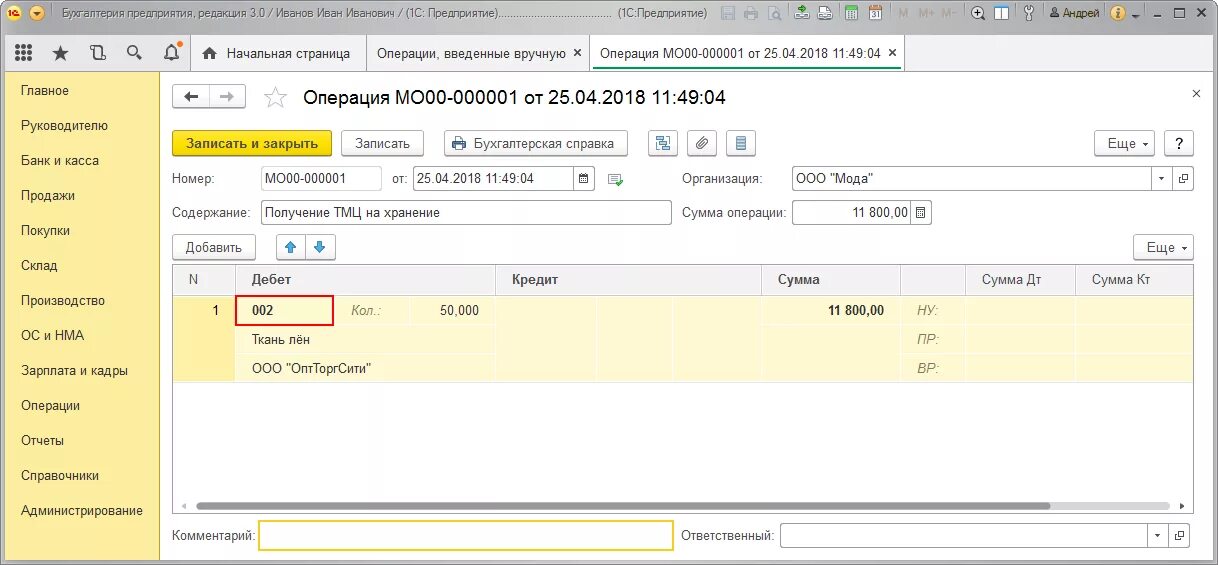
Task: Open the calculator in Сумма операции field
Action: (921, 213)
